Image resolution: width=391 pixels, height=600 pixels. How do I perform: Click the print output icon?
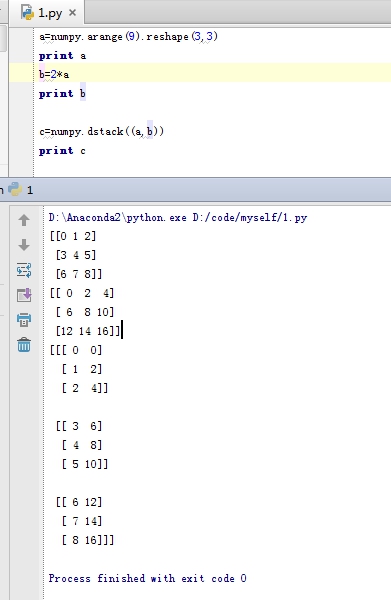[24, 320]
